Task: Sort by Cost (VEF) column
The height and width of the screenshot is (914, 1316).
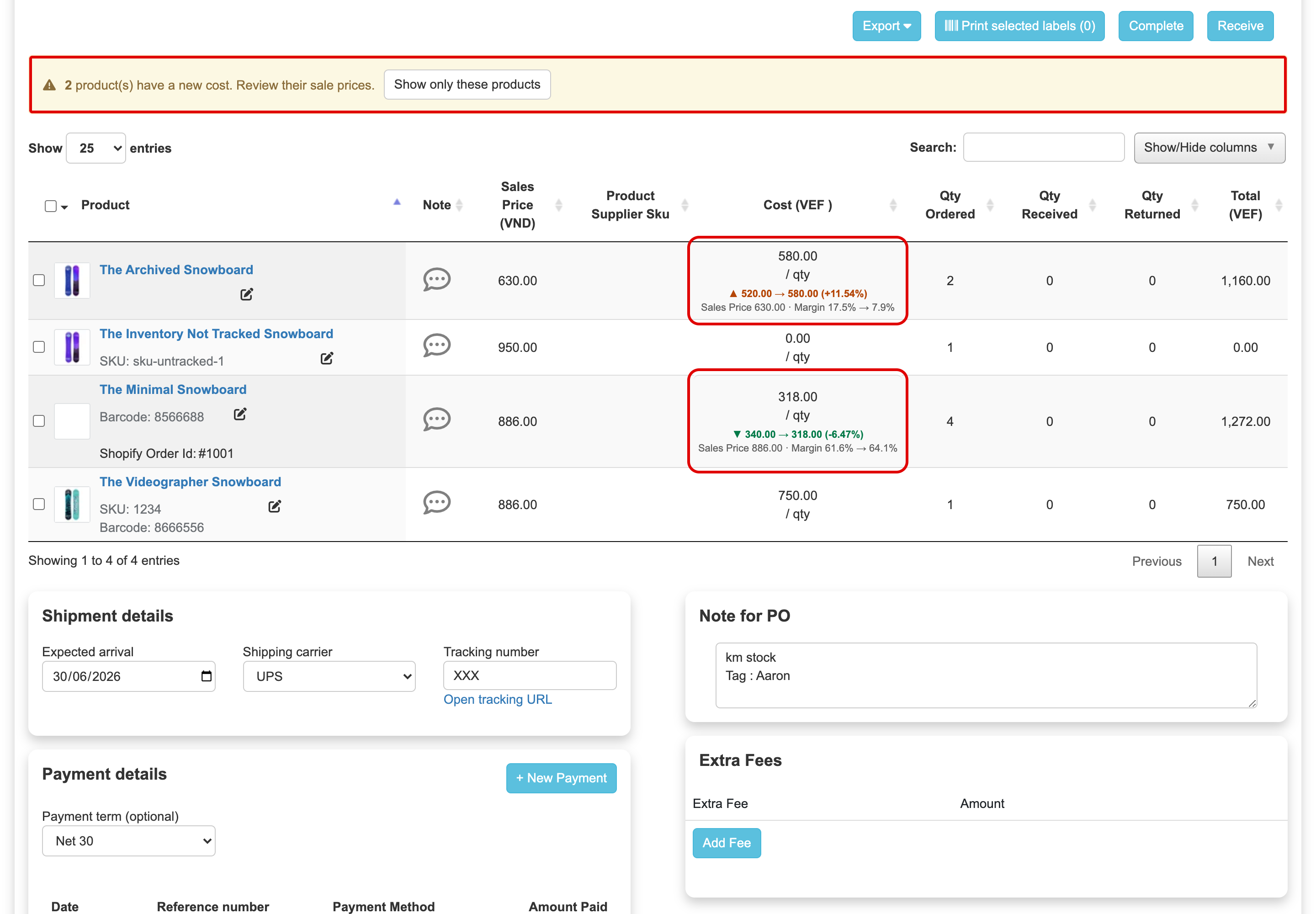Action: click(x=893, y=204)
